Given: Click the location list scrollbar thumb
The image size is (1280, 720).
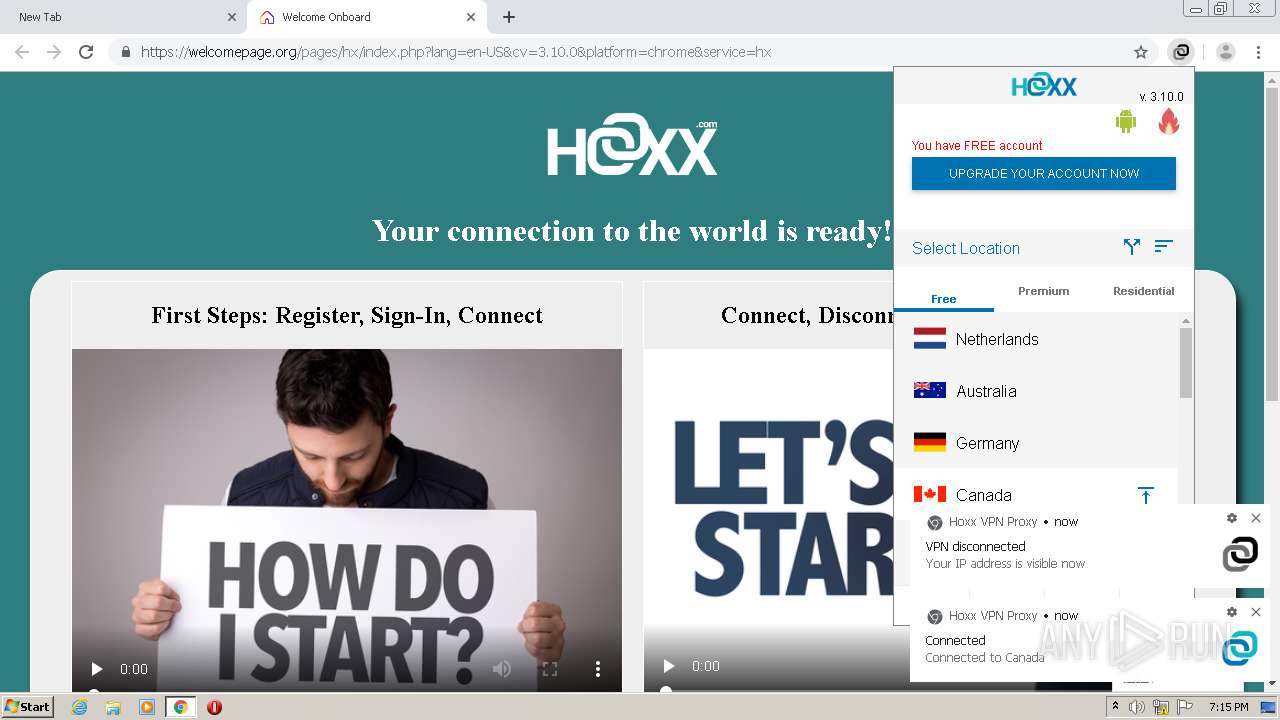Looking at the screenshot, I should coord(1186,362).
